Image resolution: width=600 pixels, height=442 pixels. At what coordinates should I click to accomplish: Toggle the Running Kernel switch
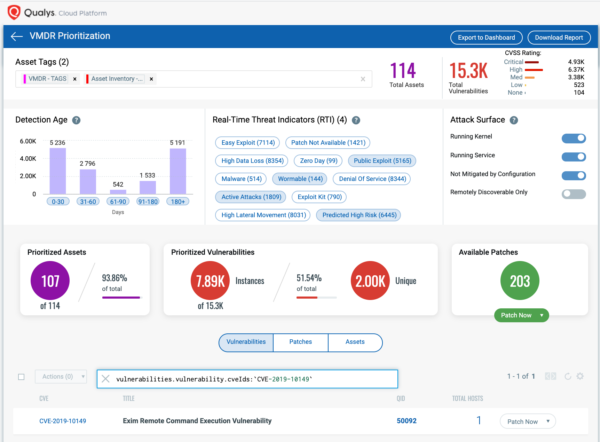(x=573, y=139)
